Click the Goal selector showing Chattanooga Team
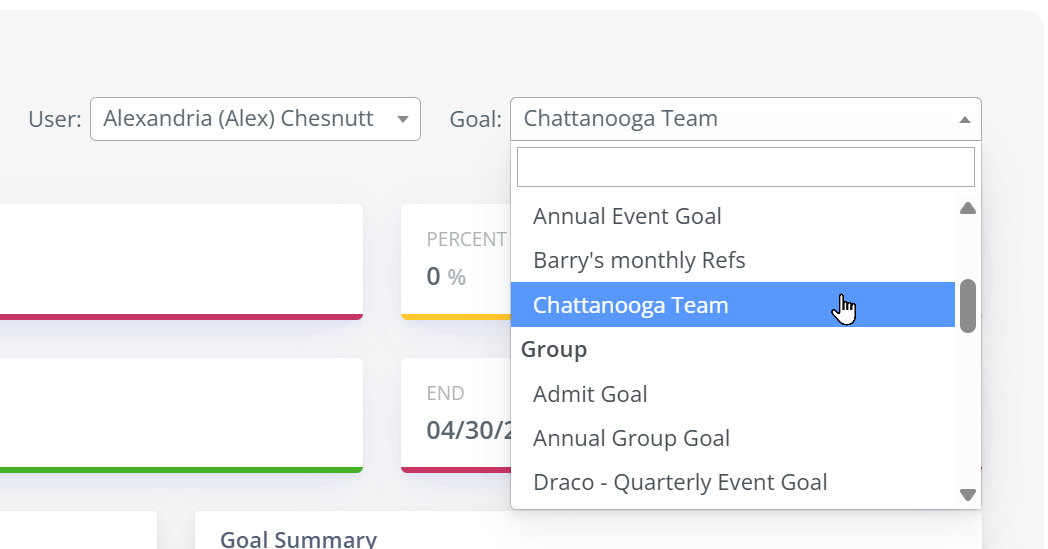The image size is (1048, 549). [x=746, y=119]
